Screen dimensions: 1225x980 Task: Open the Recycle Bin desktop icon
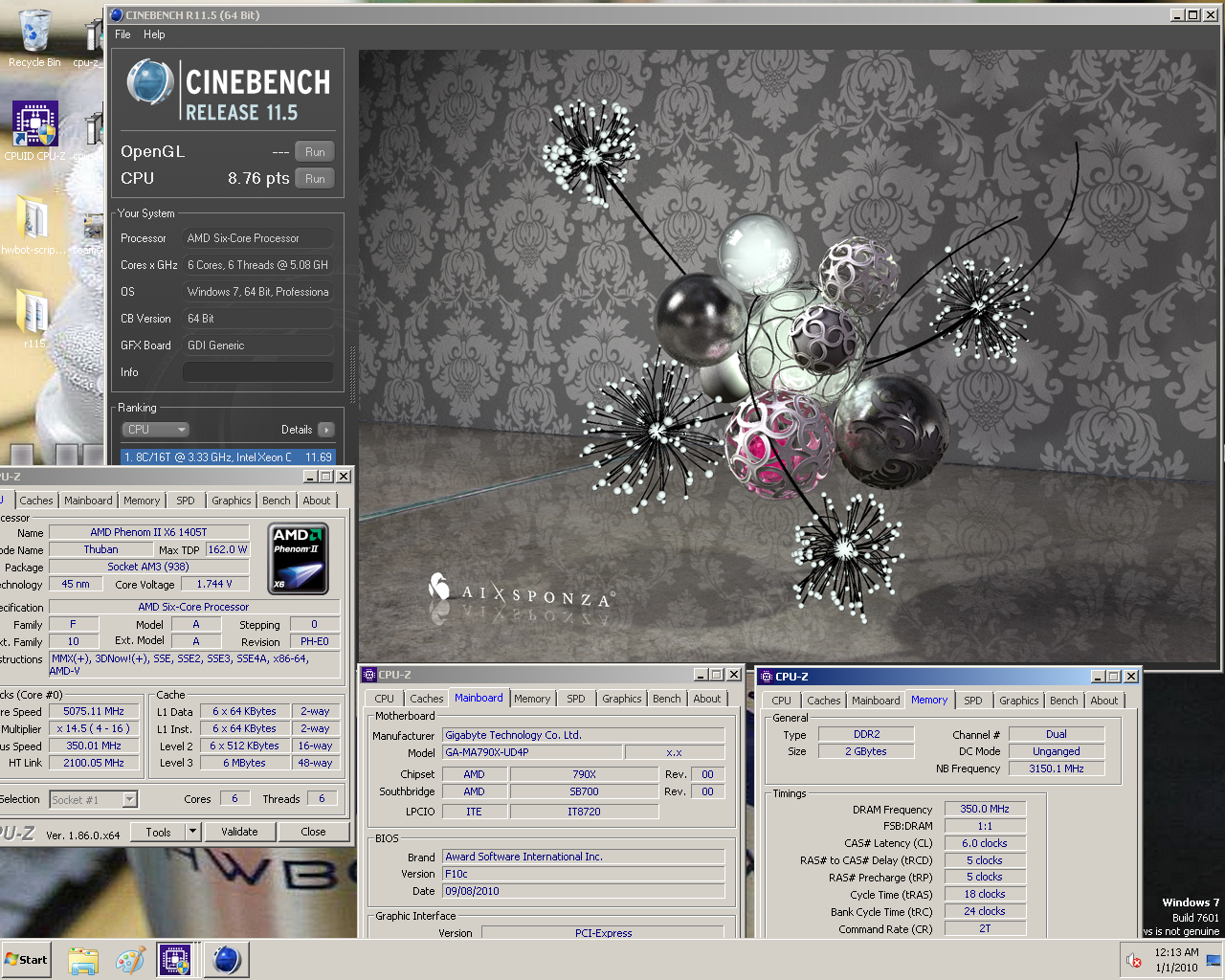[34, 38]
